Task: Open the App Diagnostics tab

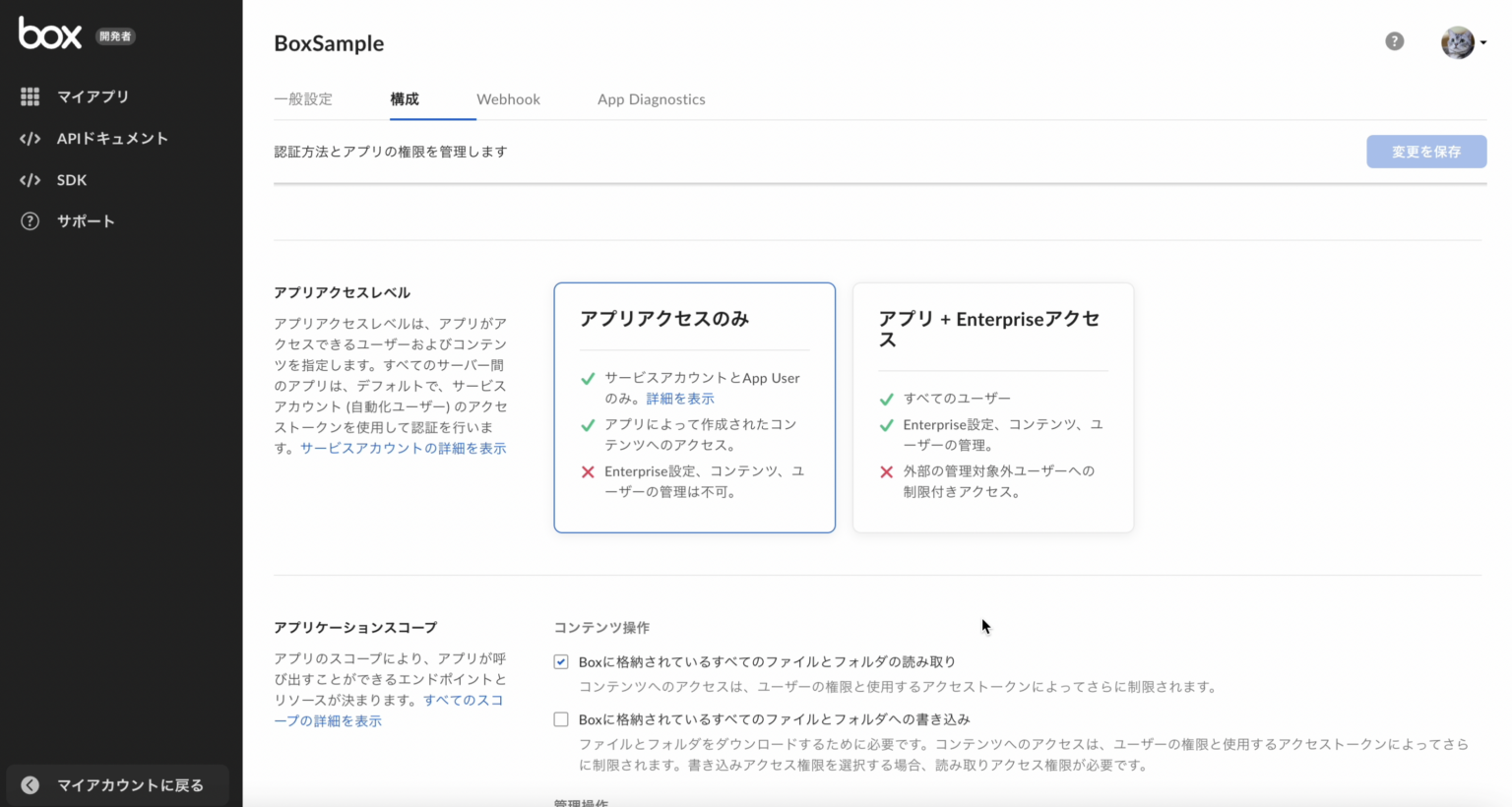Action: [651, 98]
